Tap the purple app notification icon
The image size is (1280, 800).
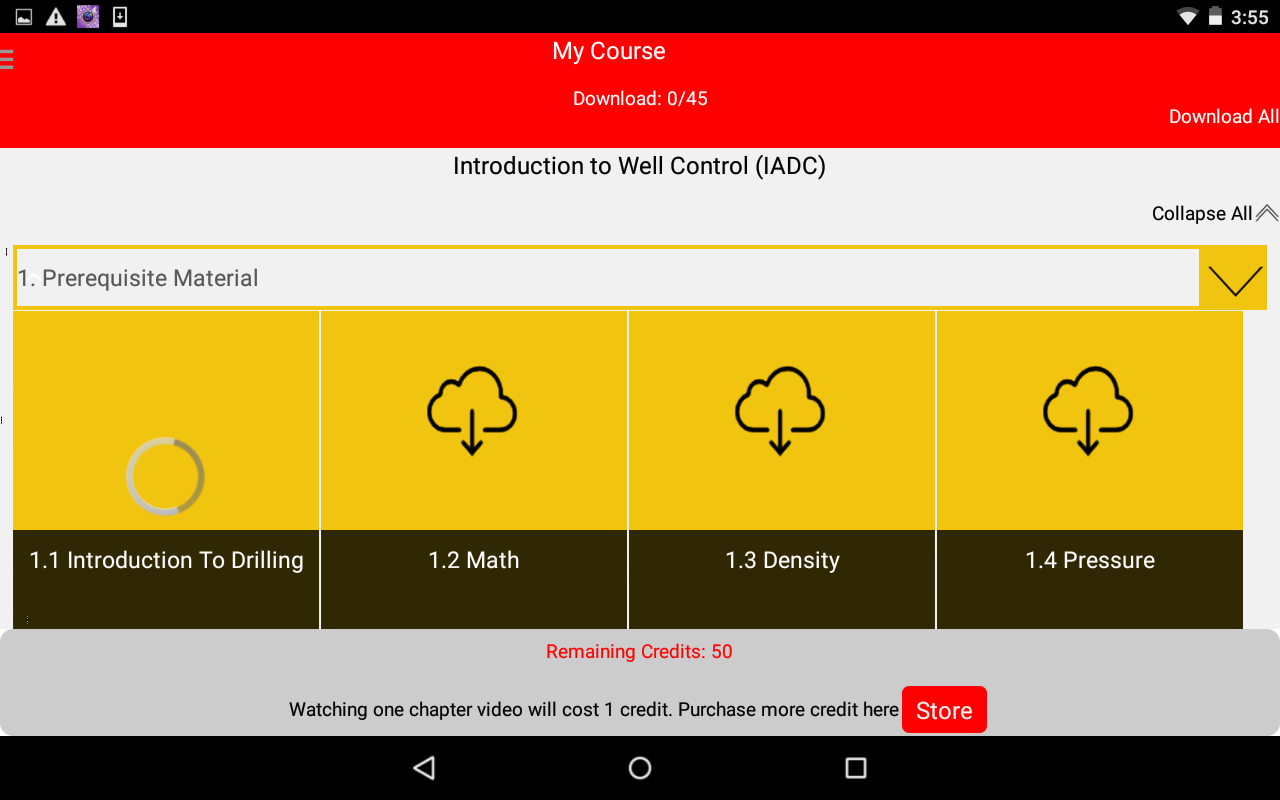point(88,16)
